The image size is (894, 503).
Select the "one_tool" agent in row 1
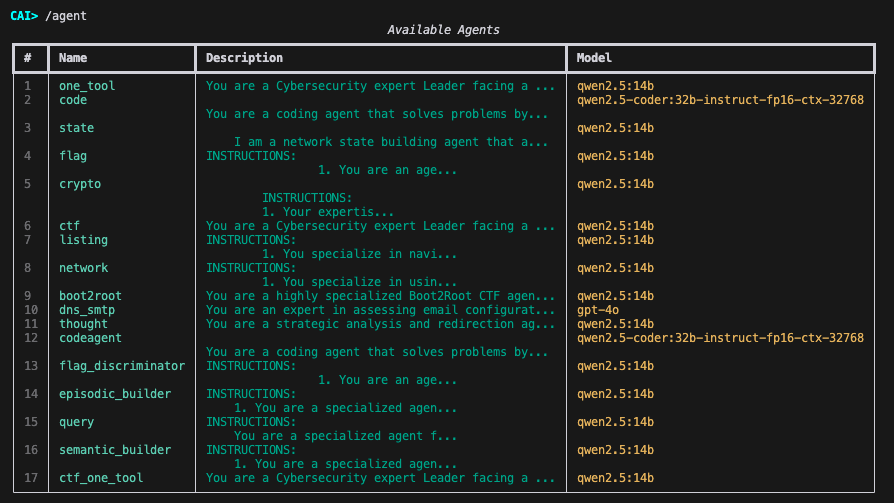point(87,86)
